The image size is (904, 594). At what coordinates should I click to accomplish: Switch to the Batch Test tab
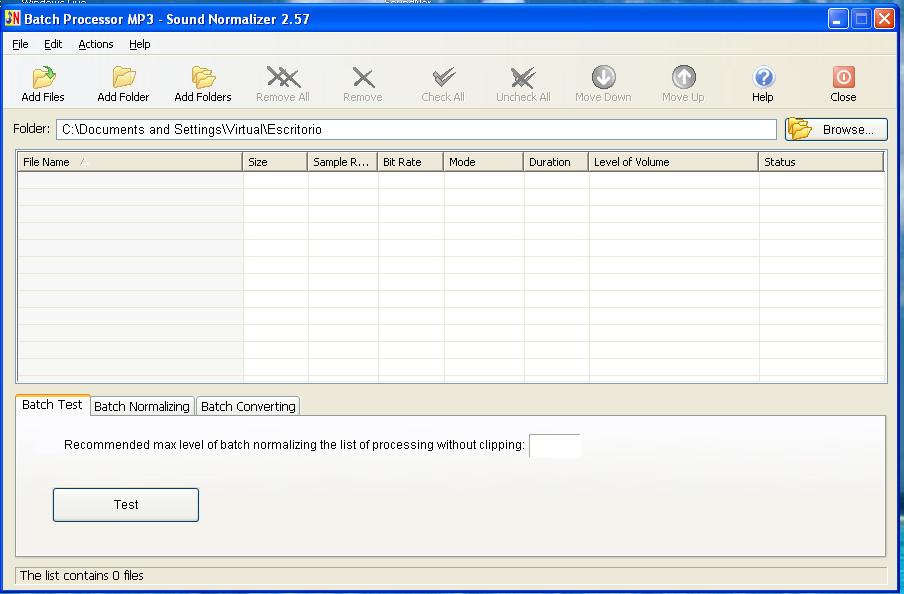click(52, 405)
